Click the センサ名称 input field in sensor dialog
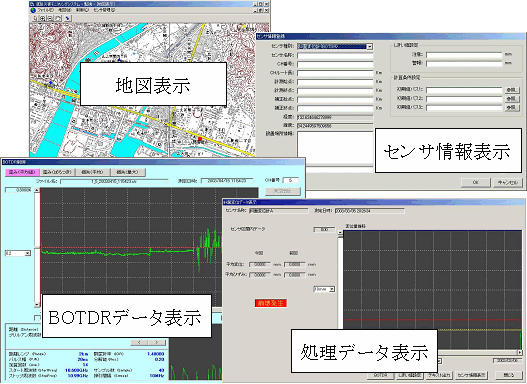Viewport: 527px width, 384px height. pos(335,55)
